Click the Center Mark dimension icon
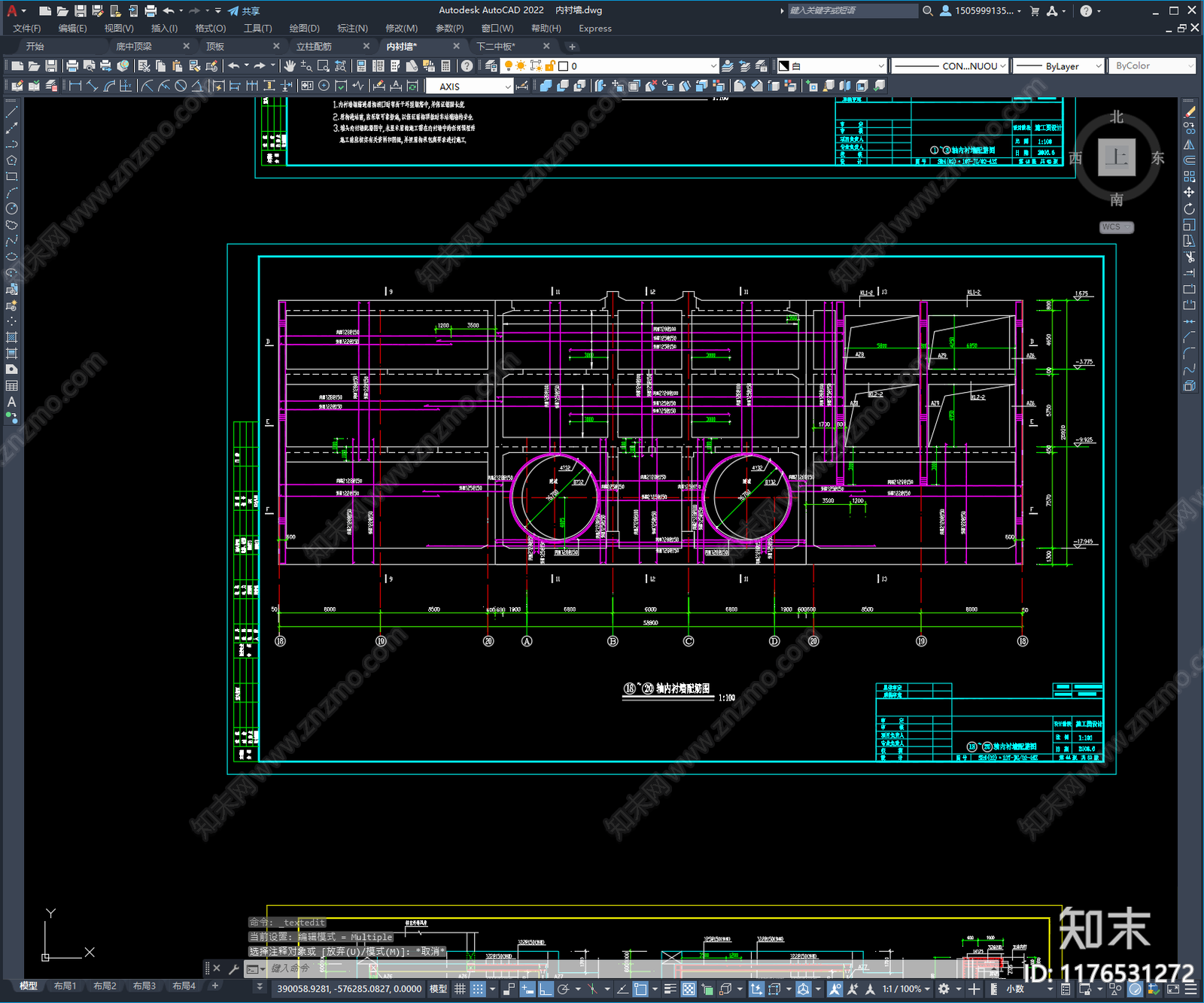This screenshot has width=1204, height=1003. 324,86
